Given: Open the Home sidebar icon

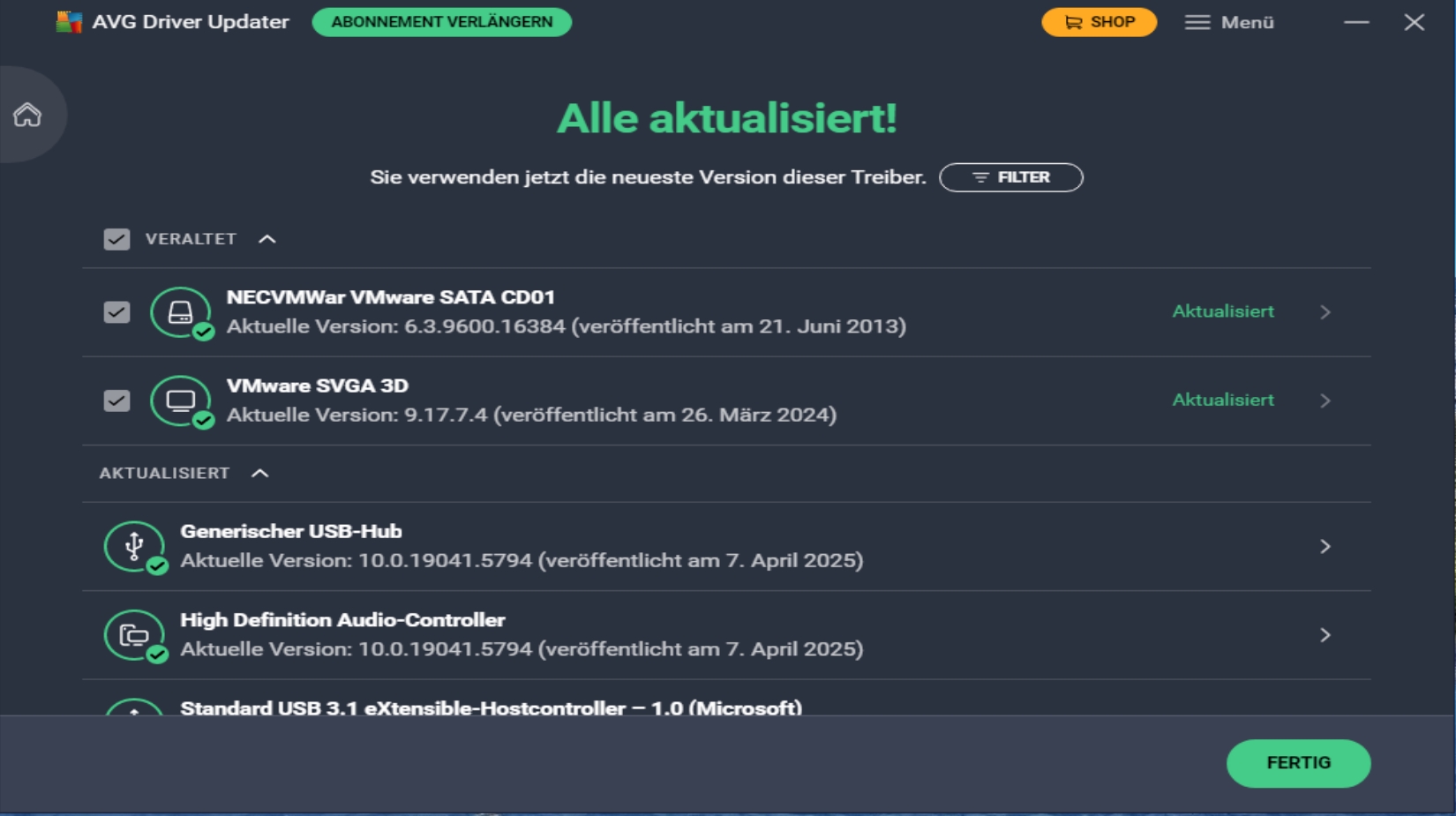Looking at the screenshot, I should (27, 115).
